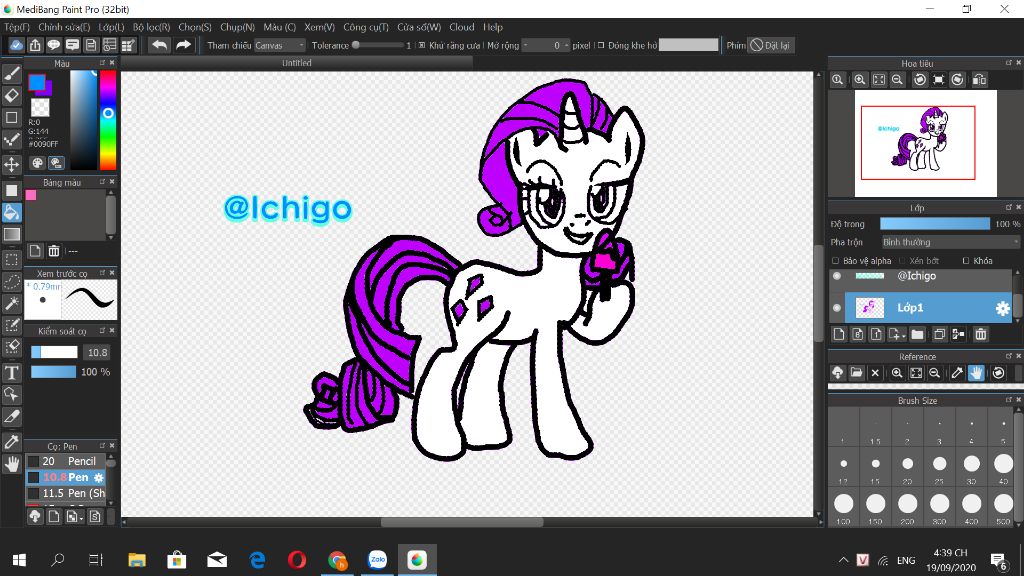
Task: Toggle the Phím Đặt lại snap-off button
Action: point(771,45)
